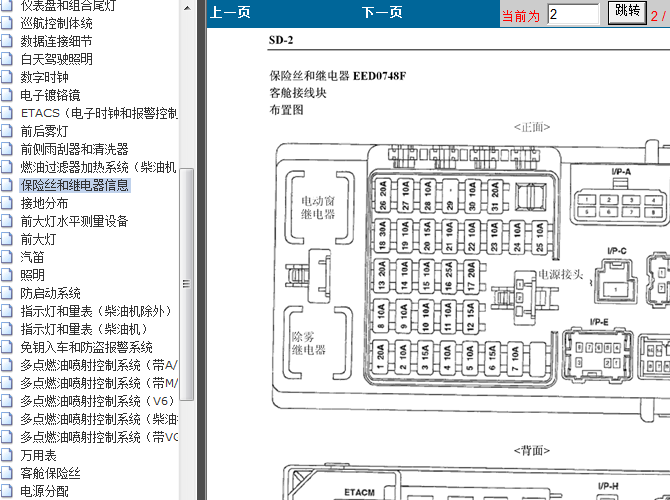Click the ETACM label in rear diagram
Viewport: 670px width, 500px height.
coord(359,492)
